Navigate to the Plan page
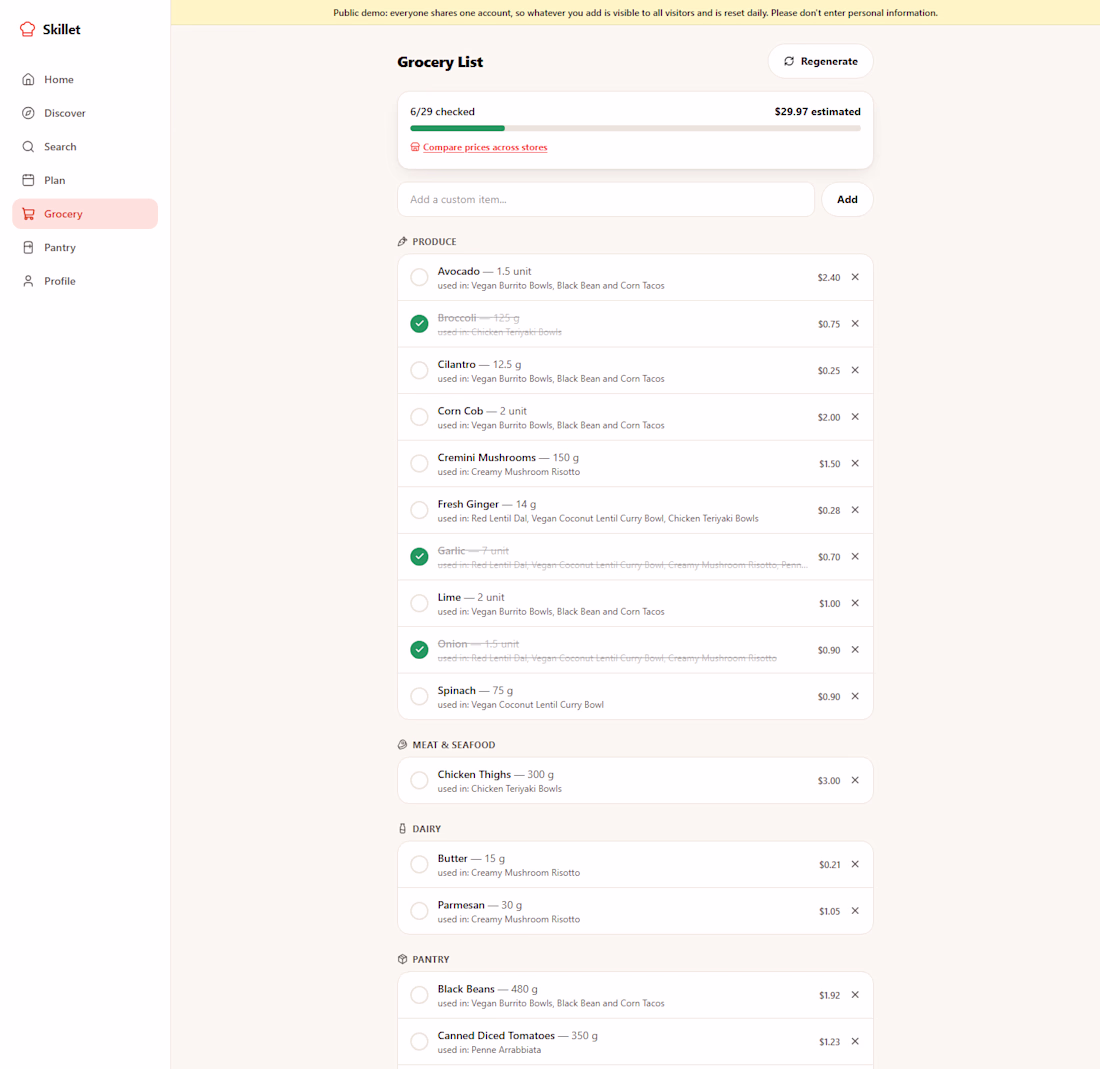Viewport: 1100px width, 1069px height. (x=85, y=180)
